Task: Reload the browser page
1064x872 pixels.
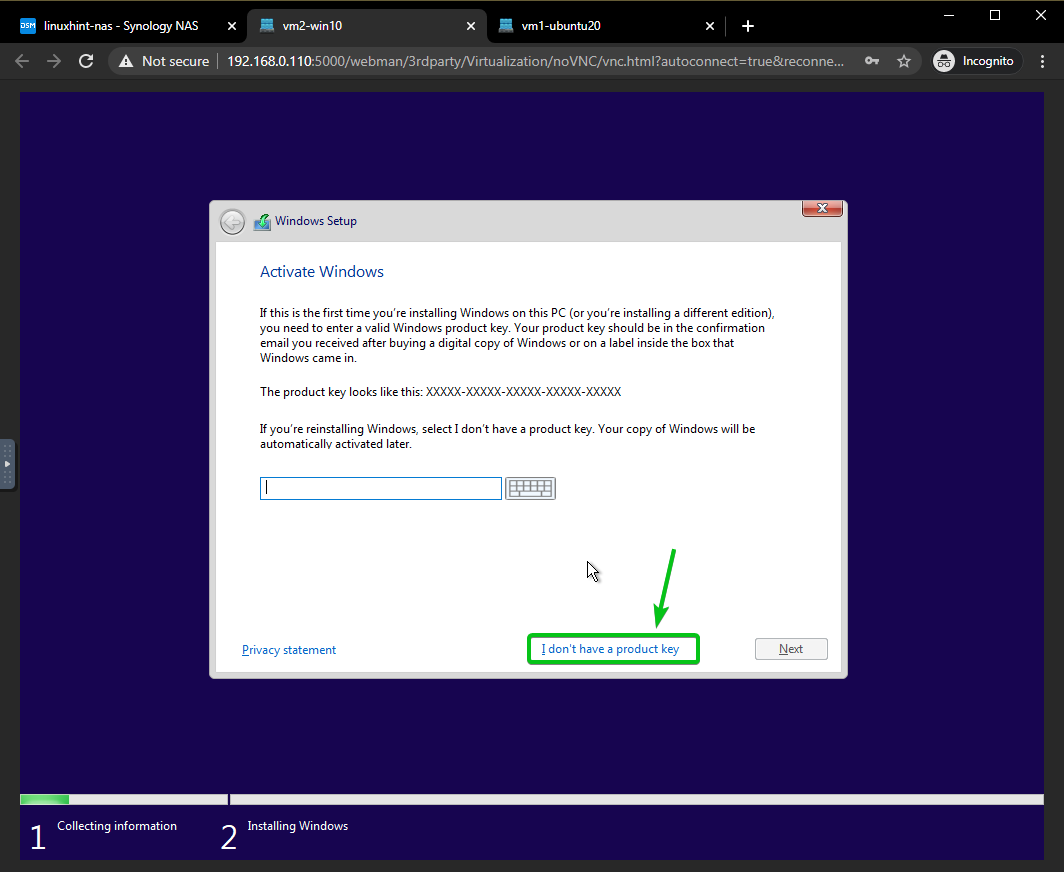Action: click(x=86, y=61)
